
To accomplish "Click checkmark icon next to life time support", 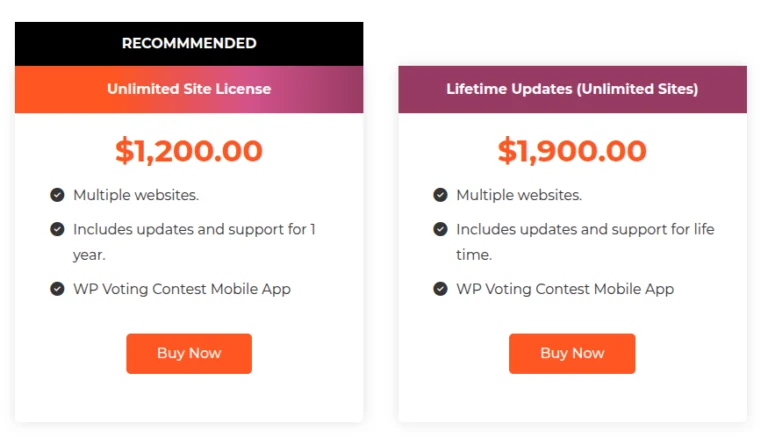I will tap(440, 229).
